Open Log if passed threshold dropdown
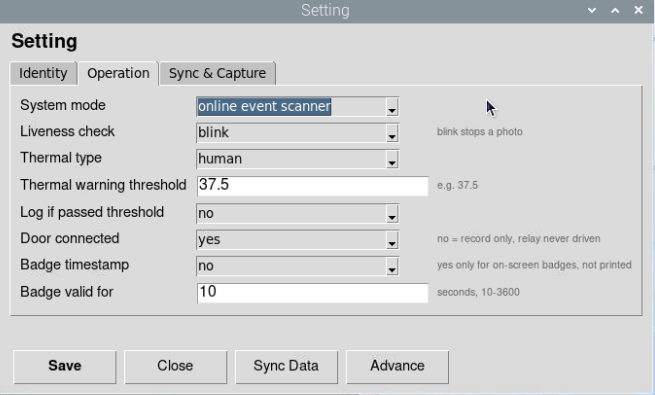Image resolution: width=655 pixels, height=395 pixels. pyautogui.click(x=297, y=213)
